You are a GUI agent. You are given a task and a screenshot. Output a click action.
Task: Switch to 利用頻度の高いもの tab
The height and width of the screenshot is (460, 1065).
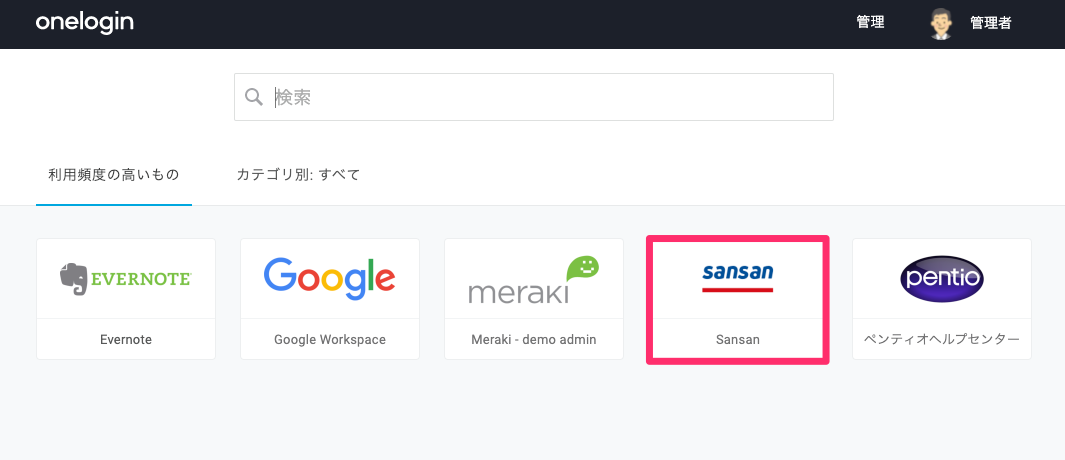pyautogui.click(x=113, y=175)
